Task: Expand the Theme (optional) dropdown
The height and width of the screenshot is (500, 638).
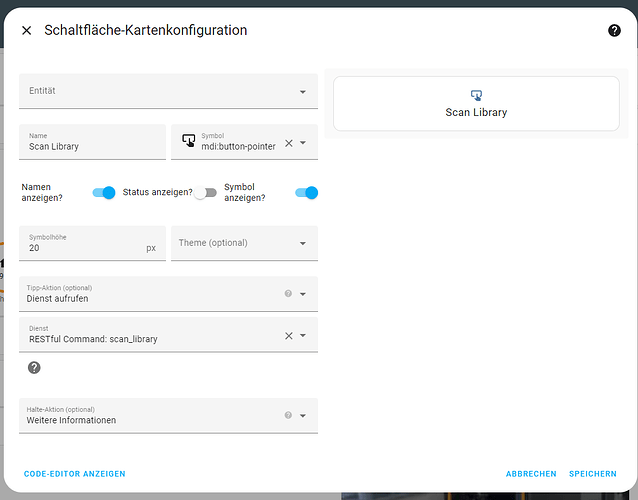Action: coord(303,243)
